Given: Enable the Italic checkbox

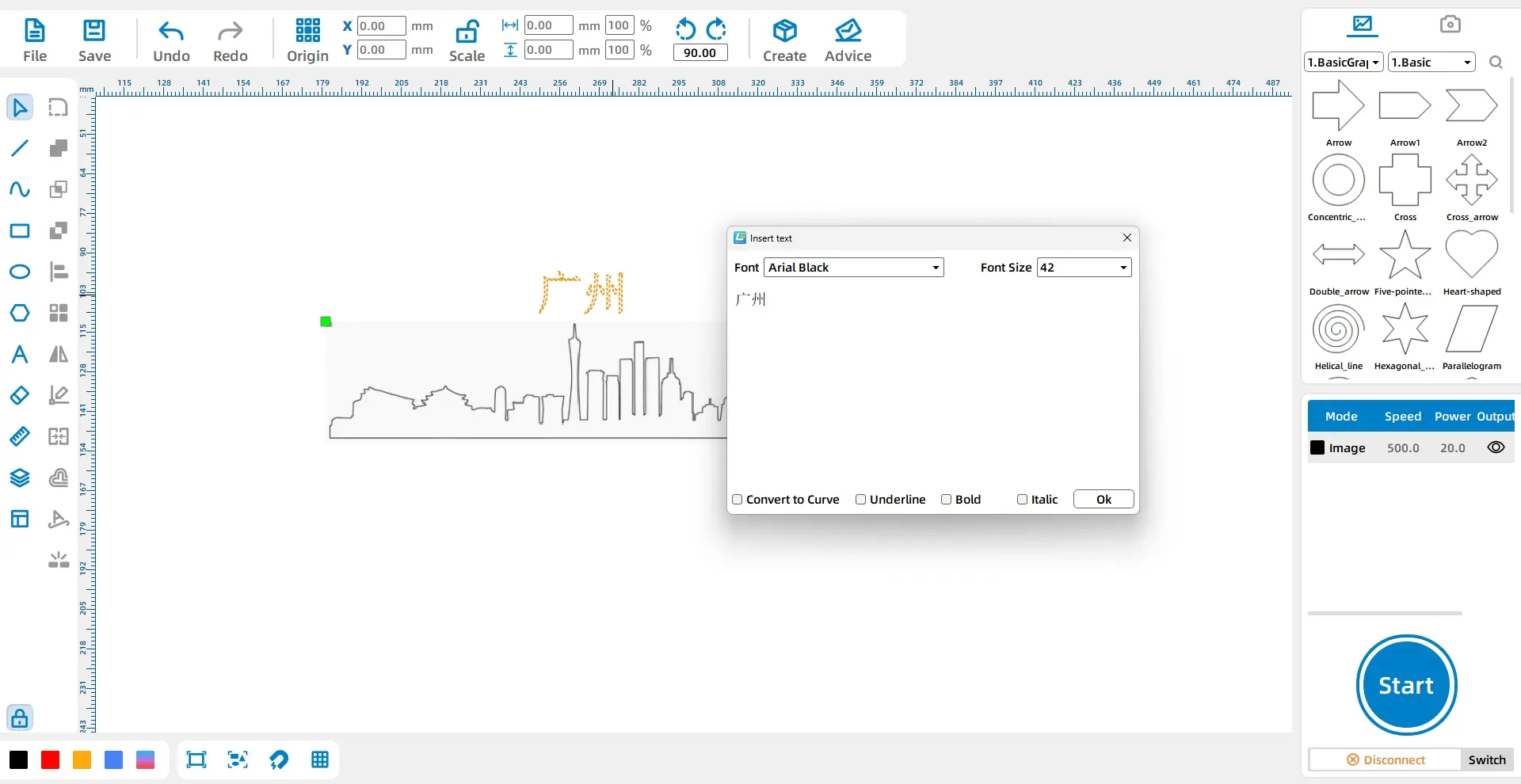Looking at the screenshot, I should (x=1022, y=500).
